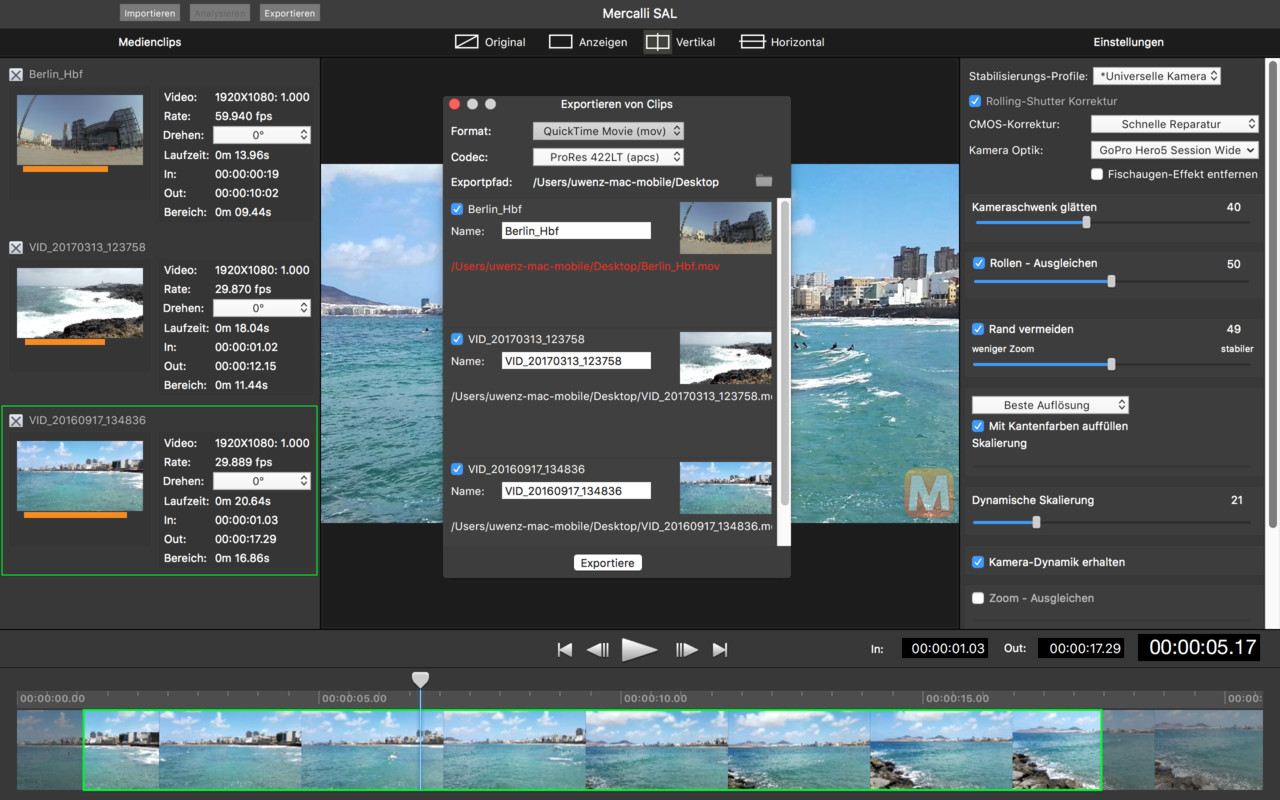Click the Berlin_Hbf export thumbnail
The width and height of the screenshot is (1280, 800).
[x=725, y=228]
